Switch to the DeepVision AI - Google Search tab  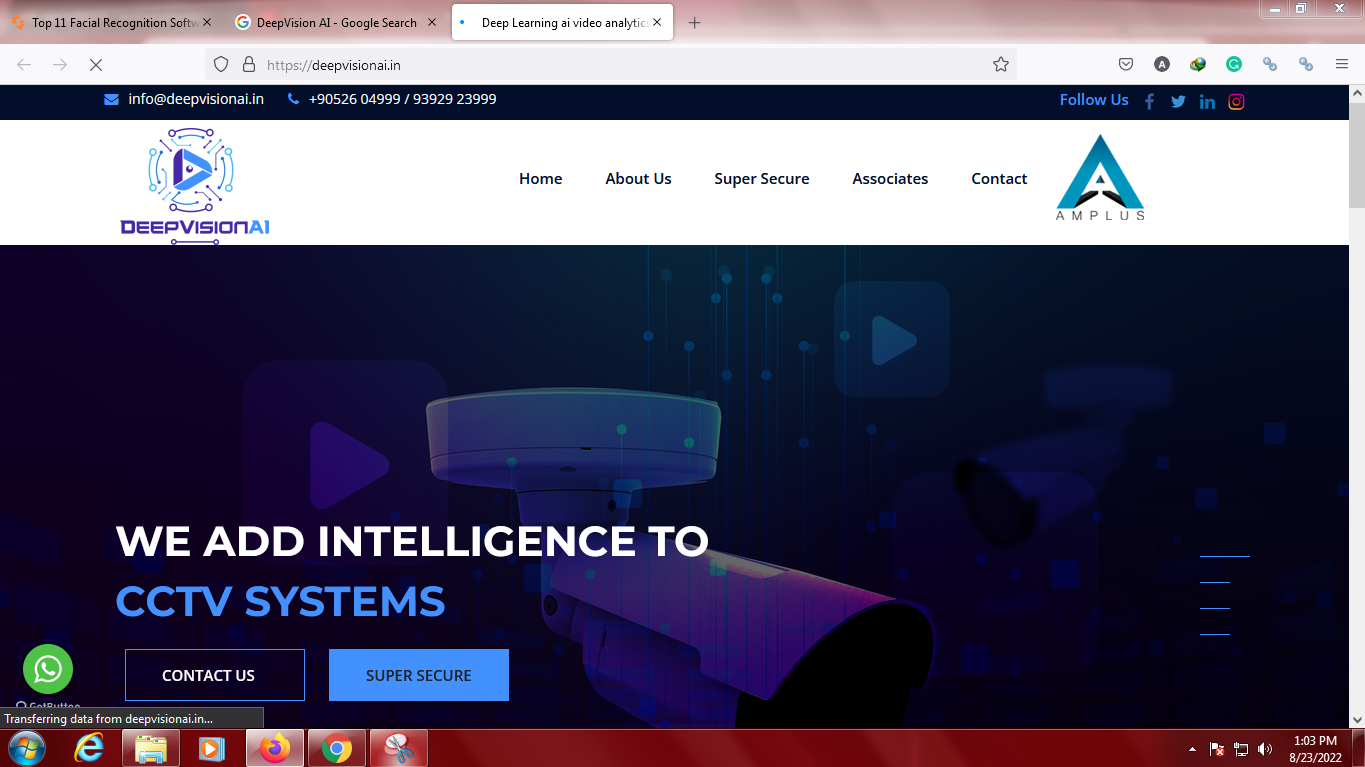tap(337, 22)
